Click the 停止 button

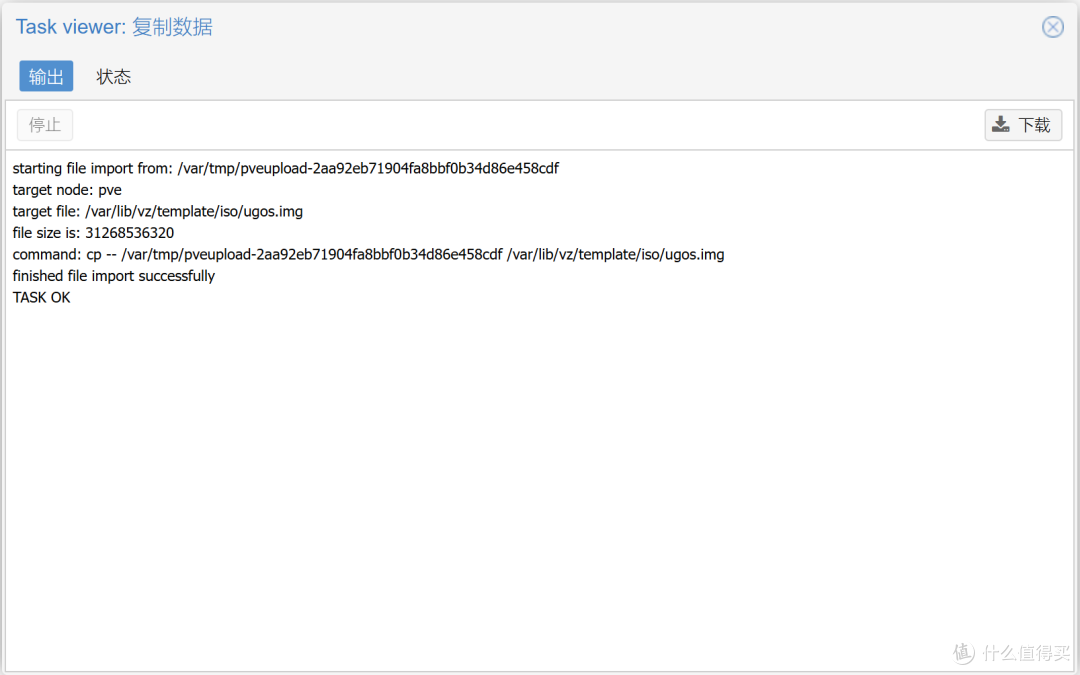click(45, 125)
